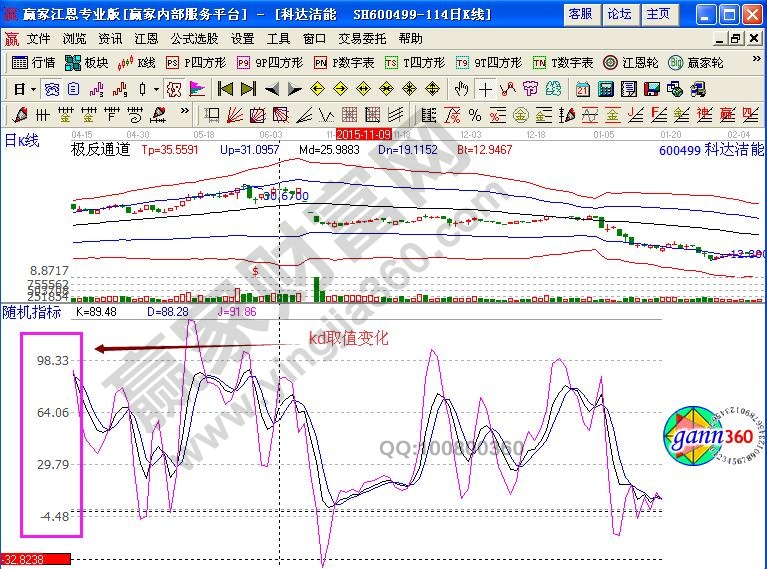This screenshot has height=569, width=767.
Task: Expand the 日 period dropdown arrow
Action: (33, 88)
